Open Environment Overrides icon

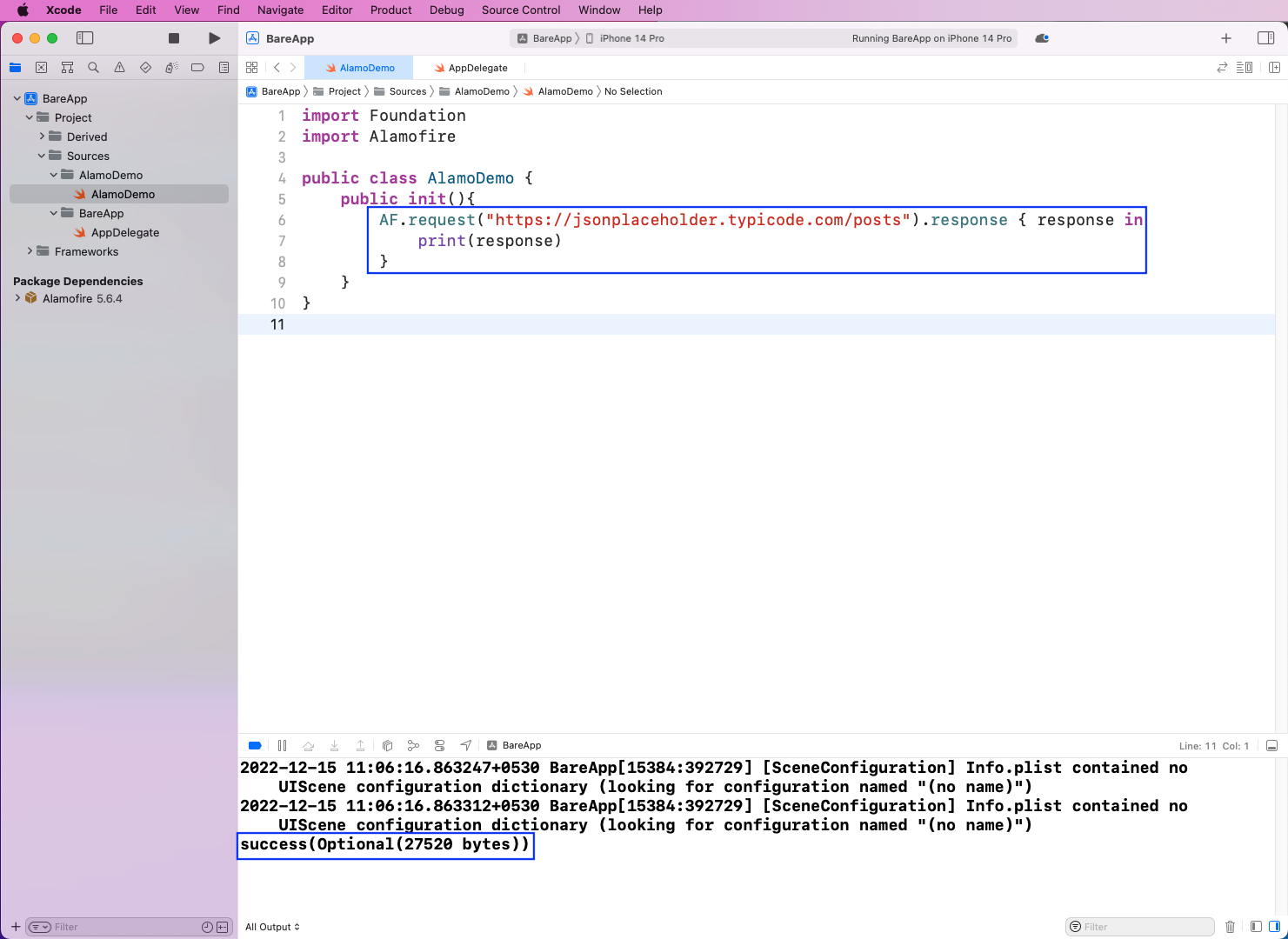[x=440, y=745]
